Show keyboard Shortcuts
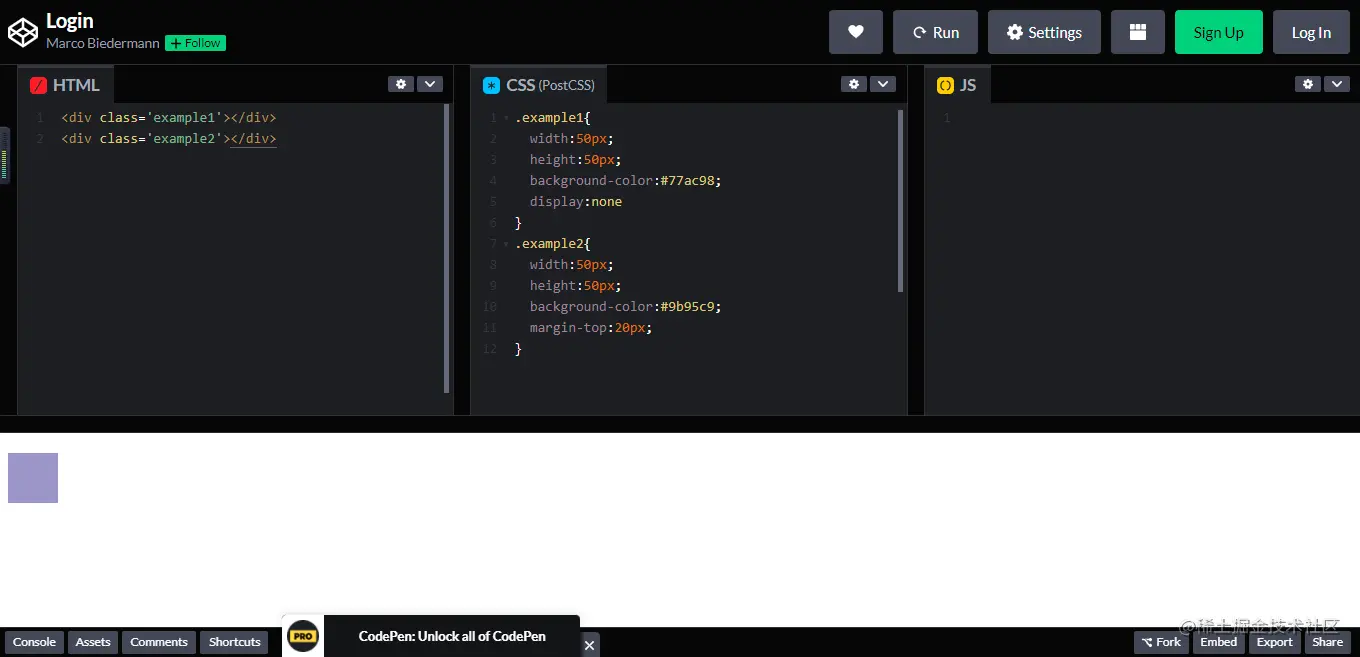The image size is (1360, 657). click(x=234, y=642)
